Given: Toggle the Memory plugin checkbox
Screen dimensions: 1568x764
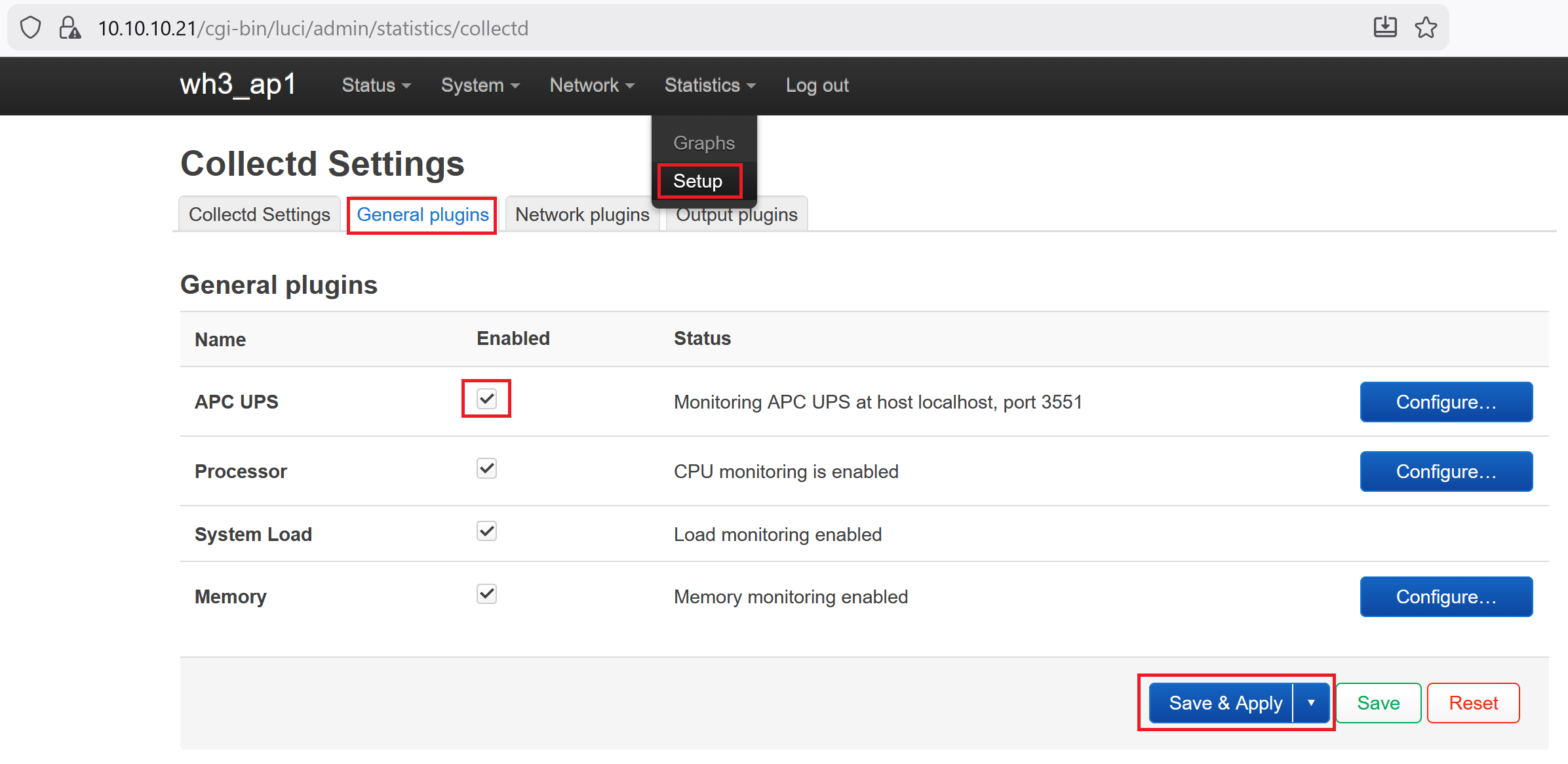Looking at the screenshot, I should pyautogui.click(x=486, y=594).
